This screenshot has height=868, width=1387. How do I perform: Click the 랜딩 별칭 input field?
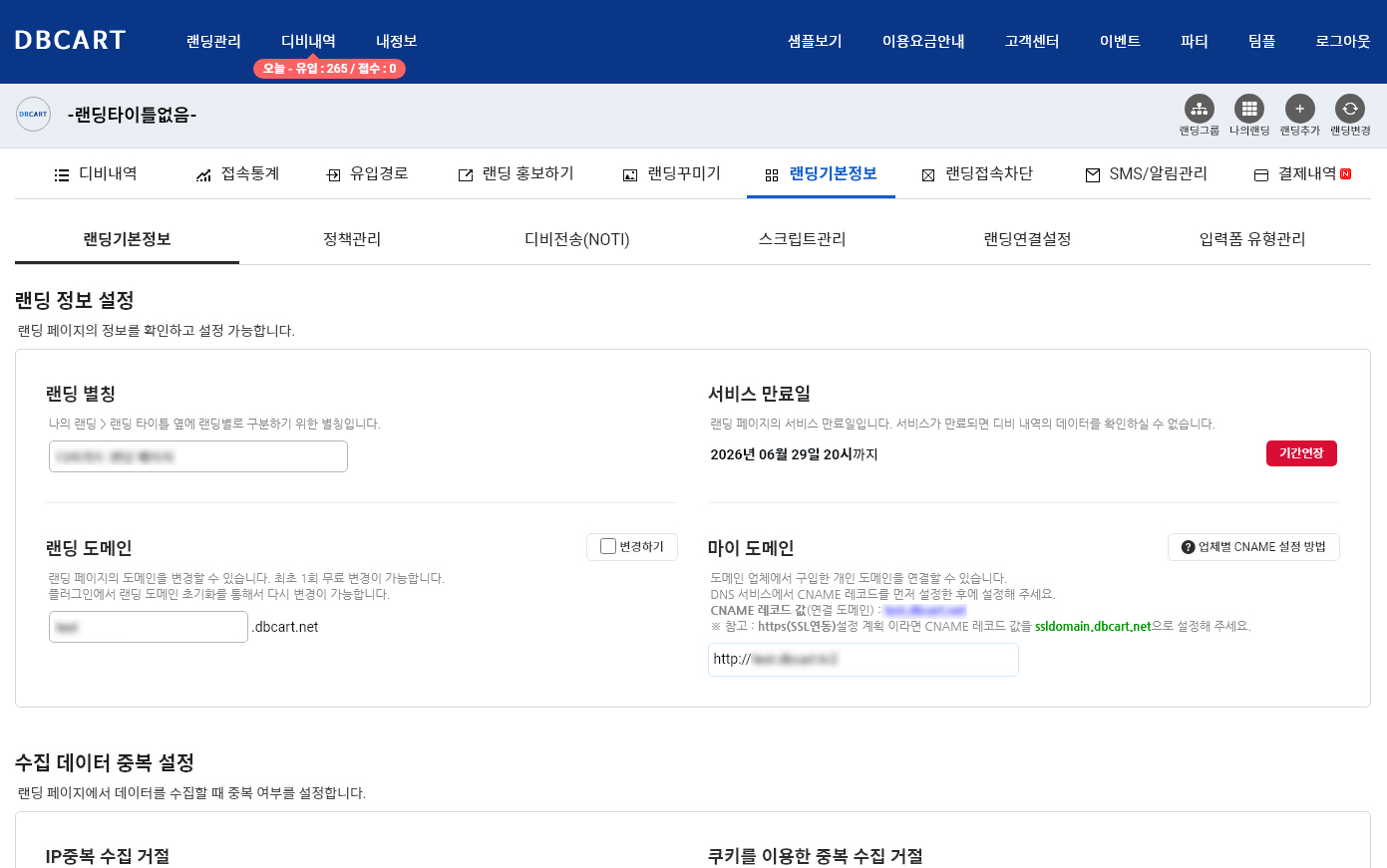(198, 456)
